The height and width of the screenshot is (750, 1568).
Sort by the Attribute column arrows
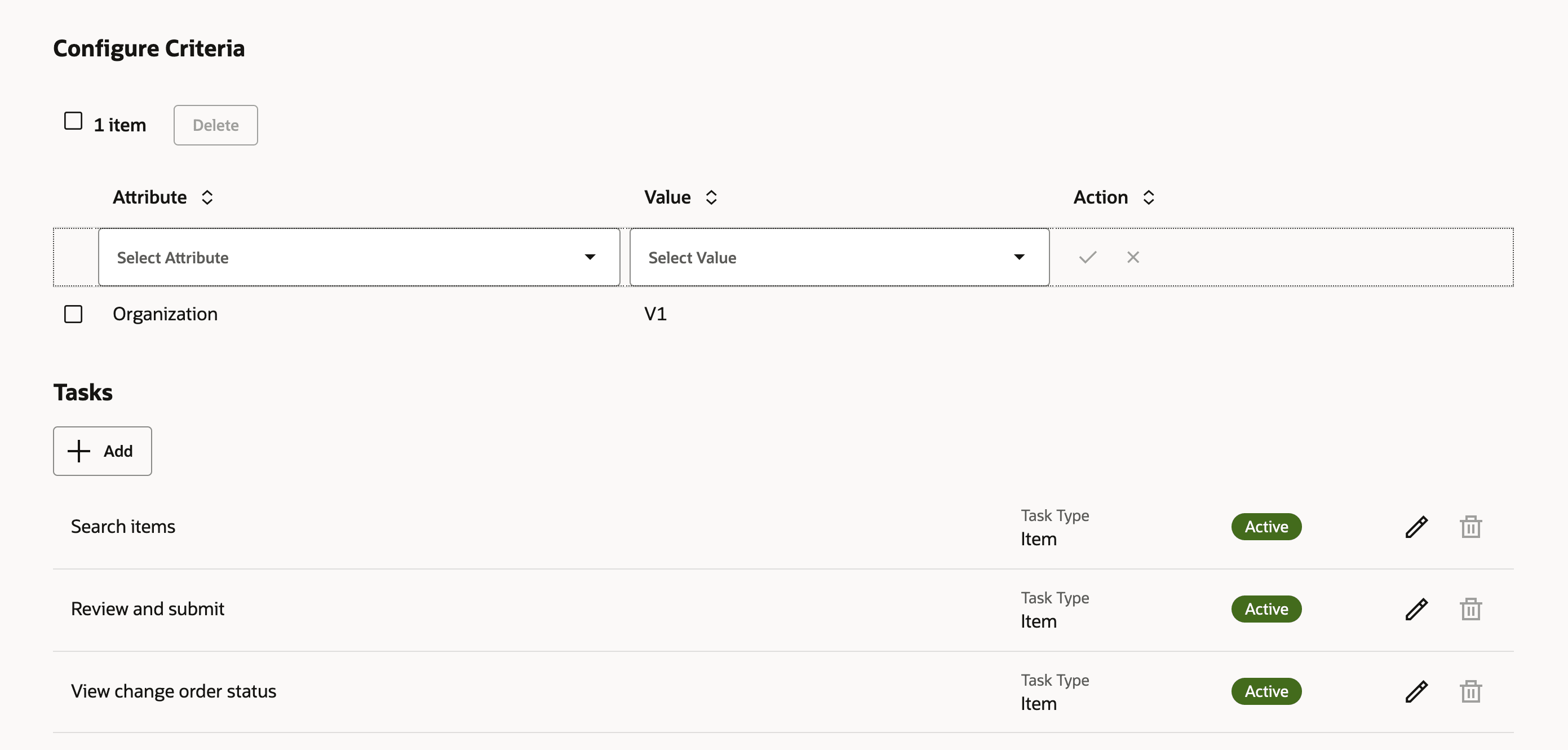207,197
